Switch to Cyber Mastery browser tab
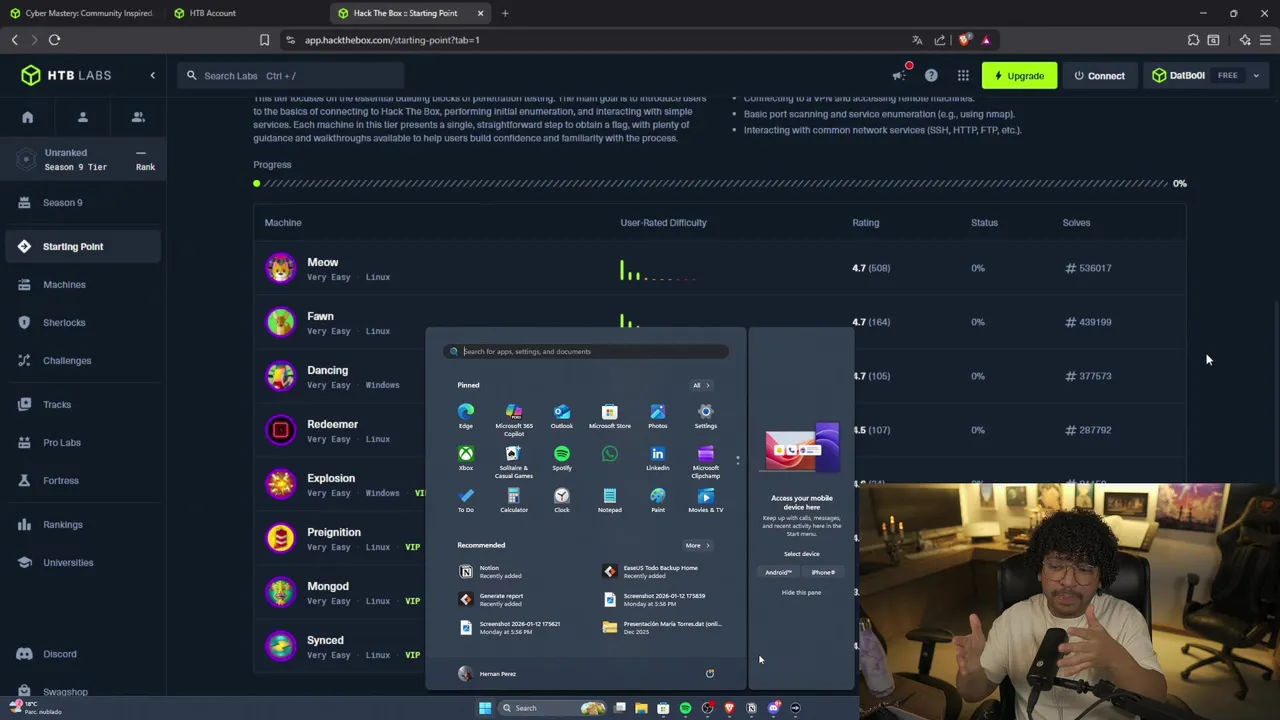The width and height of the screenshot is (1280, 720). point(82,13)
